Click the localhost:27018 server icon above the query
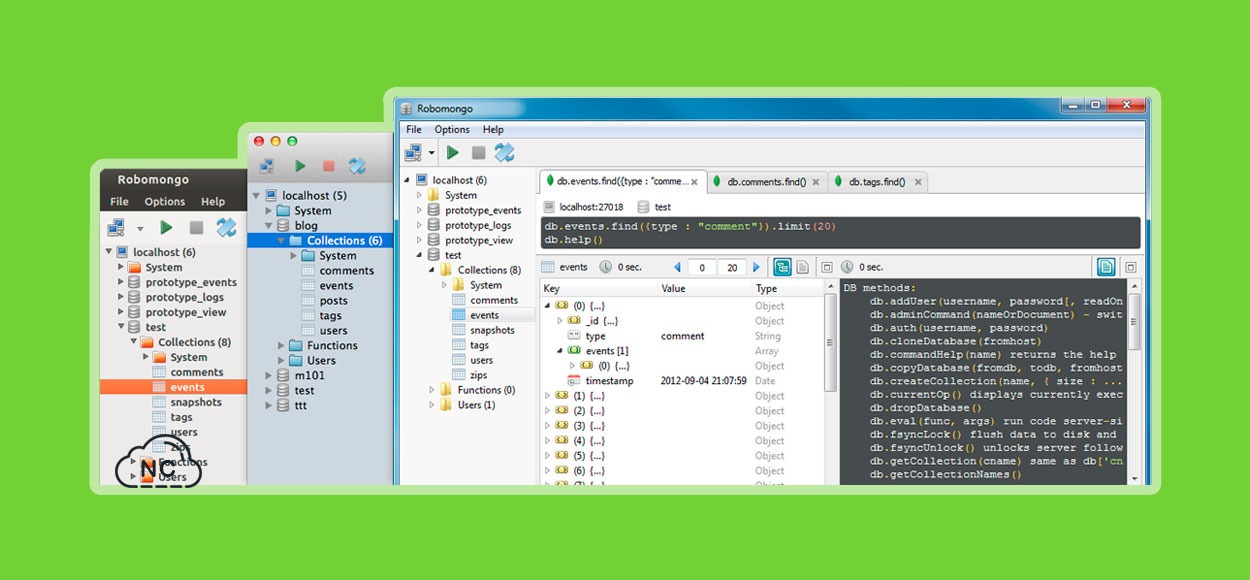This screenshot has width=1250, height=580. [548, 206]
